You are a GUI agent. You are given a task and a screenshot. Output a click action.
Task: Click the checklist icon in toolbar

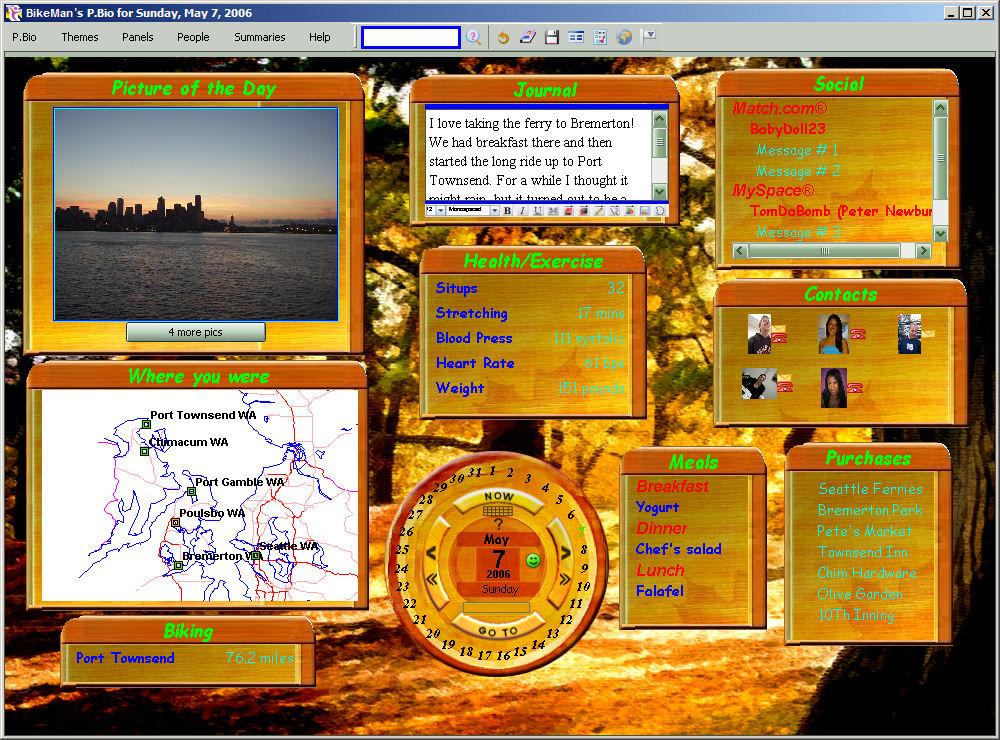coord(600,37)
